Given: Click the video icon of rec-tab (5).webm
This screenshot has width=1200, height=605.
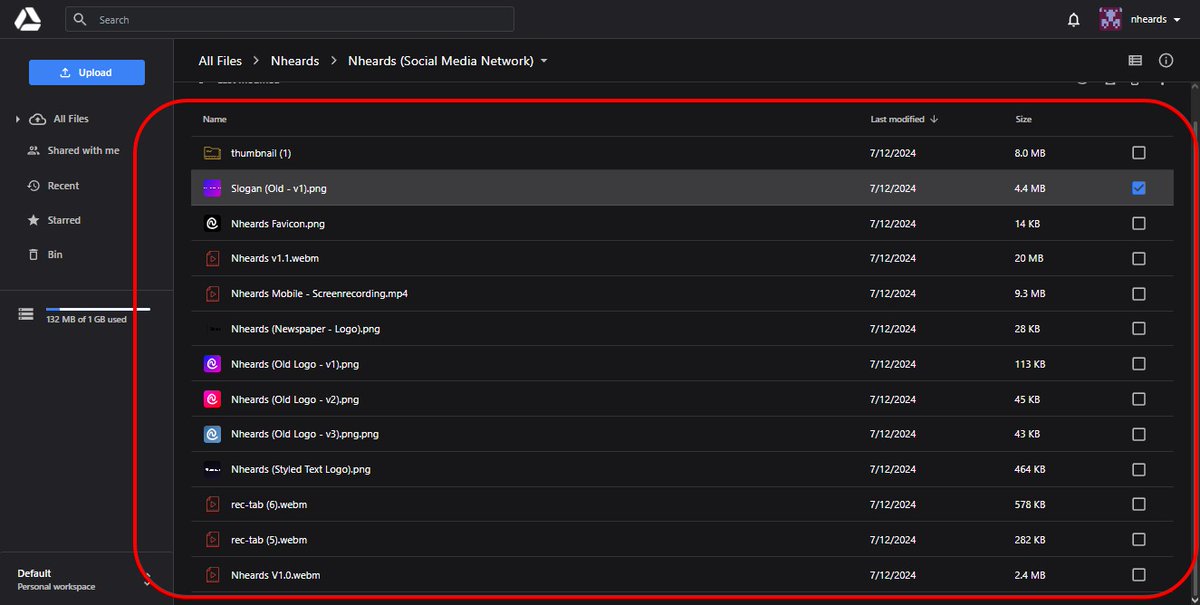Looking at the screenshot, I should (x=211, y=540).
